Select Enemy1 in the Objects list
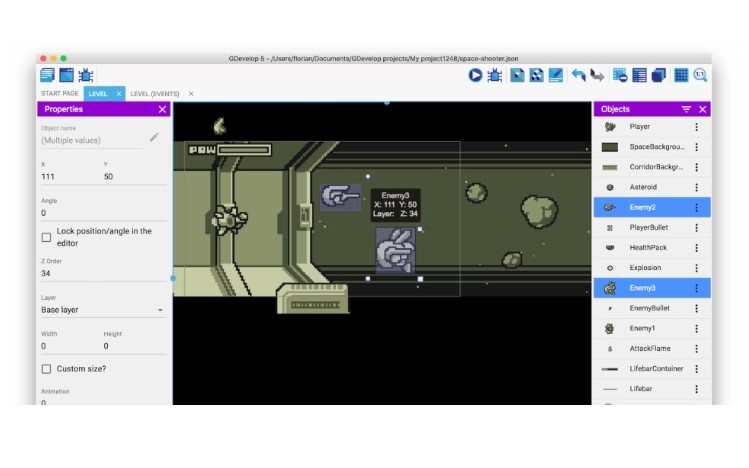Image resolution: width=749 pixels, height=468 pixels. 652,329
